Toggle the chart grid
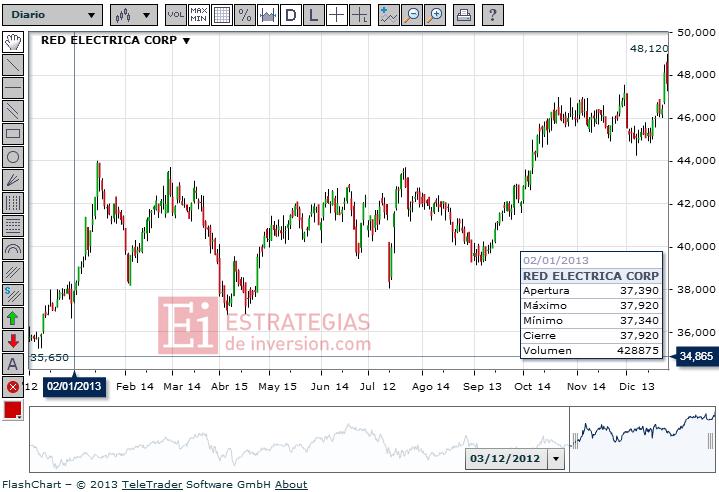This screenshot has width=719, height=492. coord(221,15)
